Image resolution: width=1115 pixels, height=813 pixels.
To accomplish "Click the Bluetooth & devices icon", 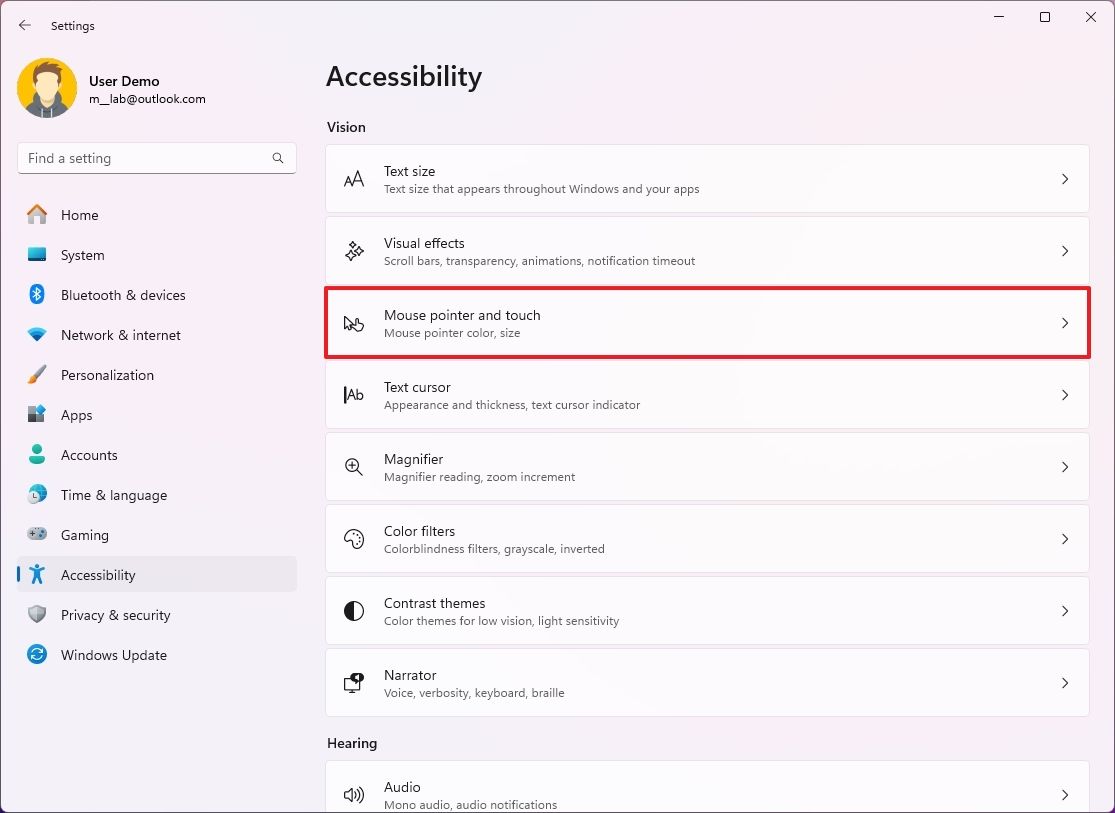I will pyautogui.click(x=37, y=295).
